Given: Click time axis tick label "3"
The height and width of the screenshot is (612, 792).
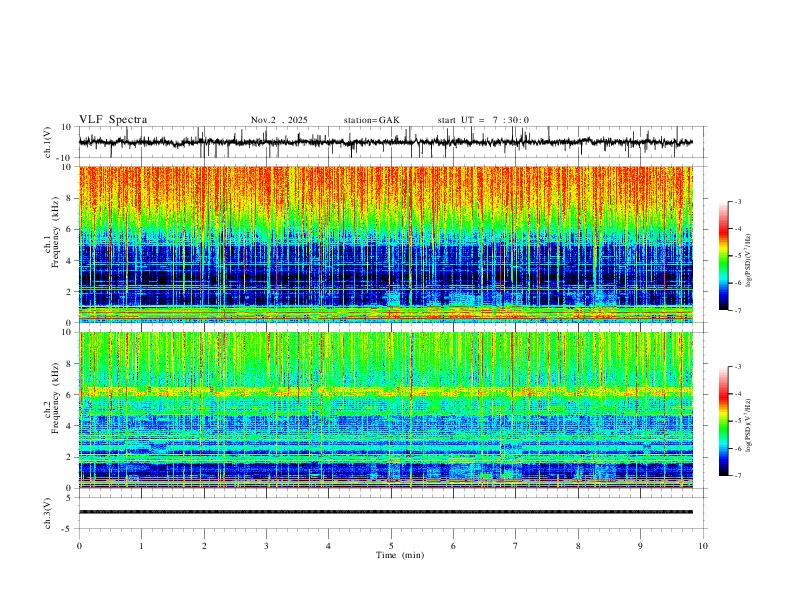Looking at the screenshot, I should (x=266, y=546).
